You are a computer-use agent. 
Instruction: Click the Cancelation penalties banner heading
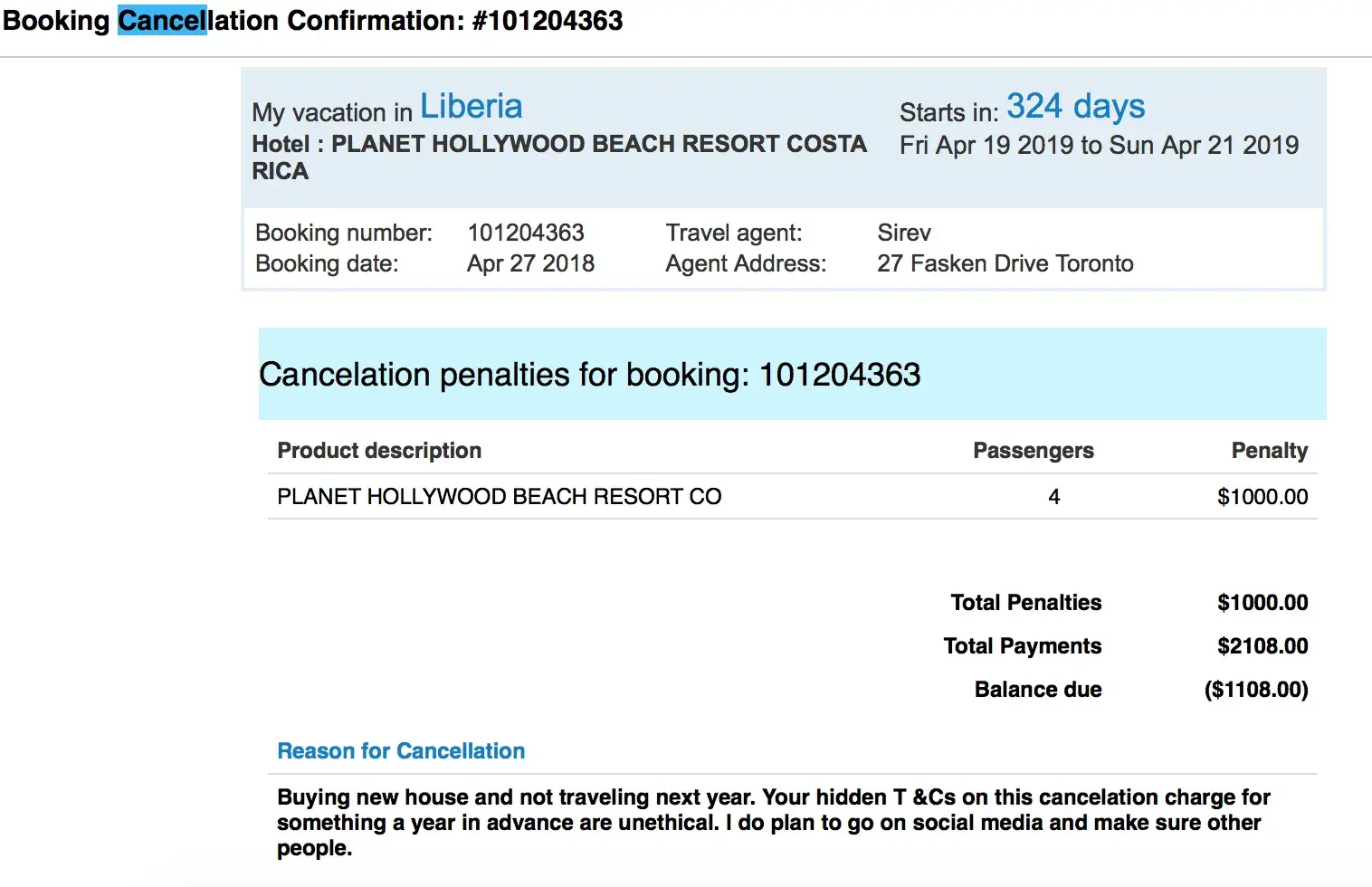589,375
